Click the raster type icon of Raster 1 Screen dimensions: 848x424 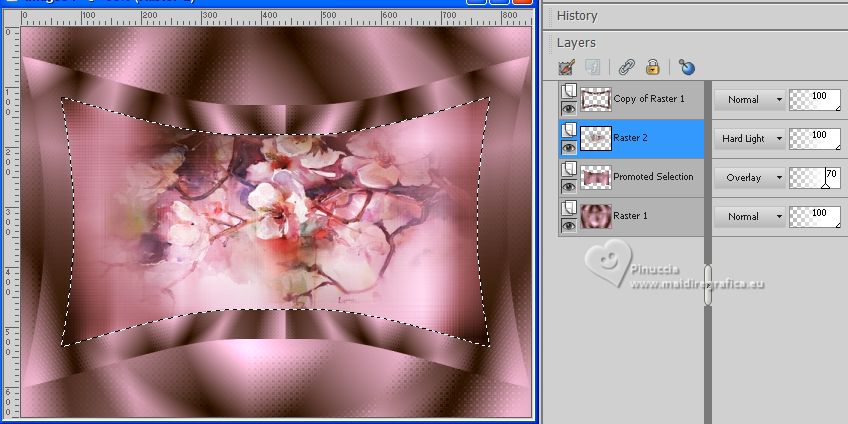(569, 208)
